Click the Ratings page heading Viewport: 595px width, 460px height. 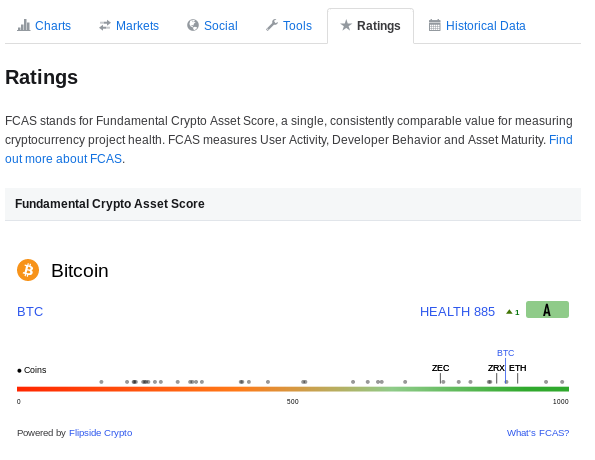point(41,77)
